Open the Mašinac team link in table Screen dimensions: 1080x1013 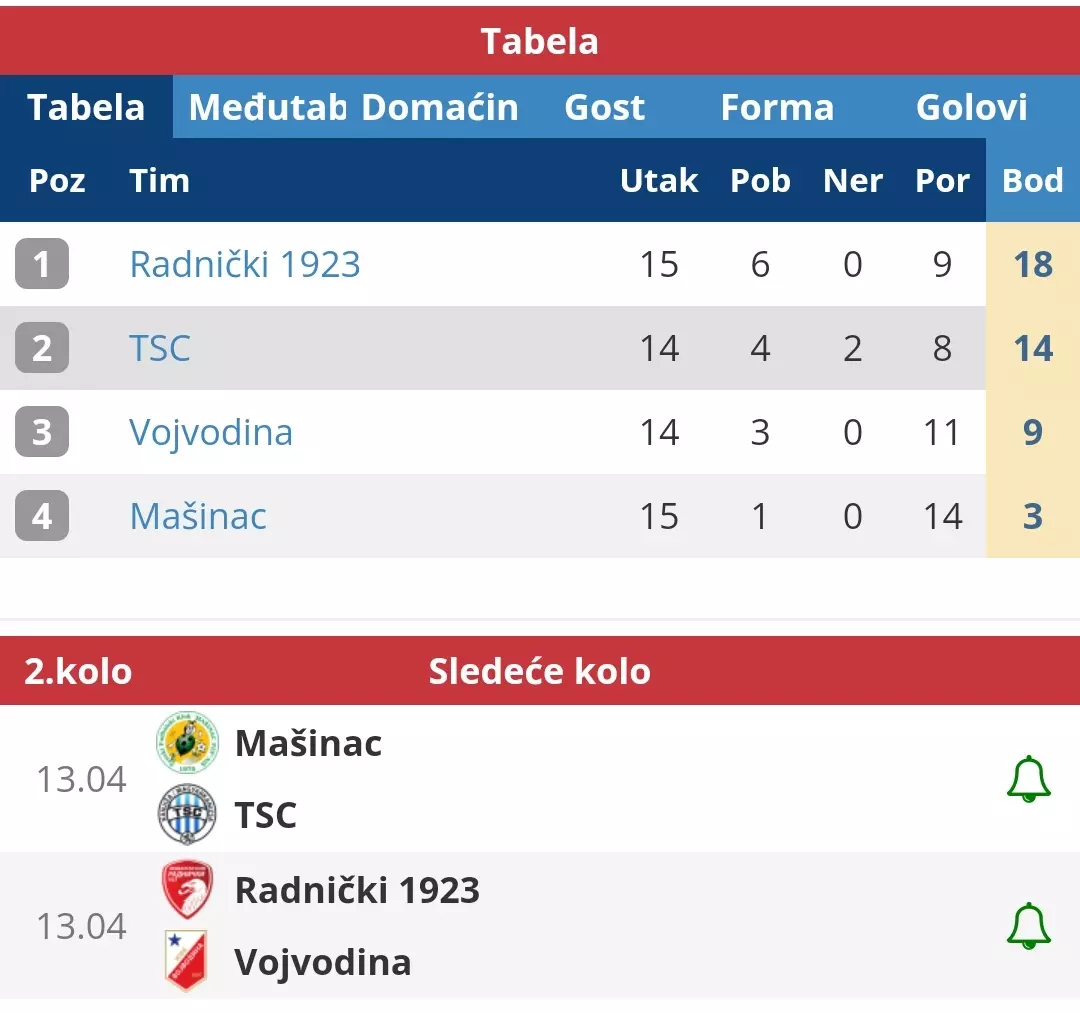coord(198,516)
